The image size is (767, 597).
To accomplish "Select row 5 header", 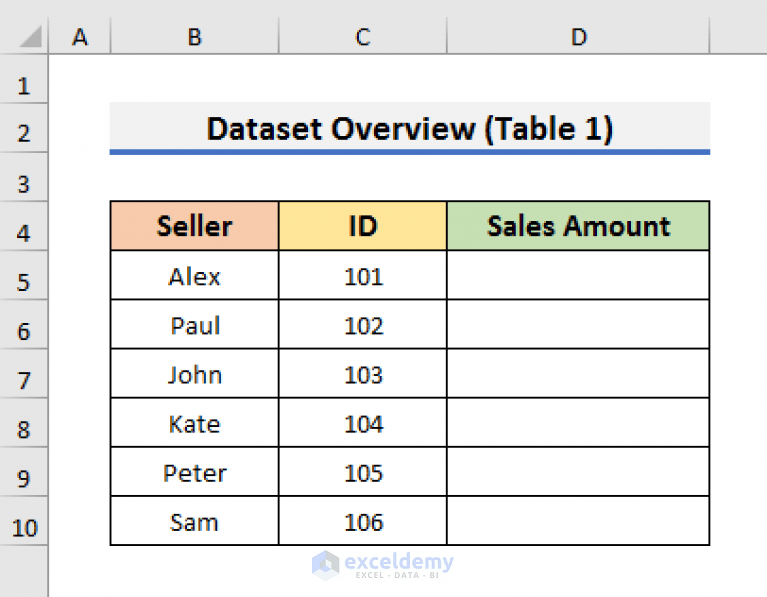I will [x=24, y=275].
